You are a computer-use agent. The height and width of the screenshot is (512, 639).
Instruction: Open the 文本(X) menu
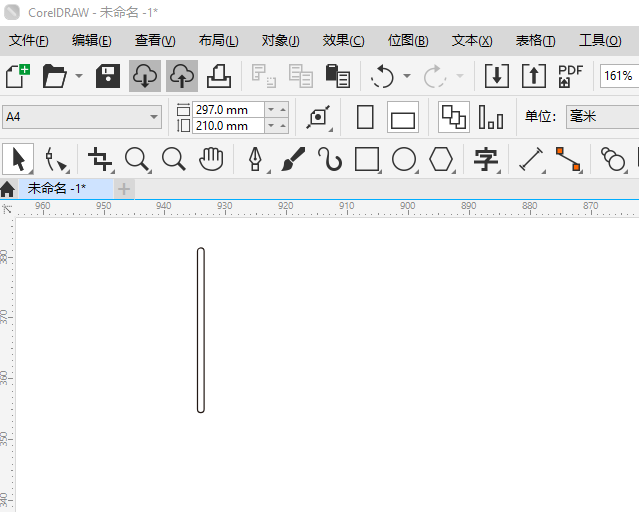[x=472, y=40]
